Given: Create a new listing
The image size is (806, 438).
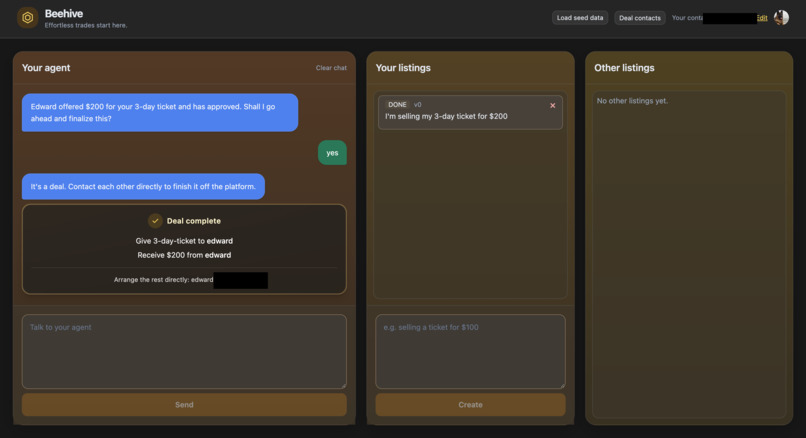Looking at the screenshot, I should [x=470, y=405].
